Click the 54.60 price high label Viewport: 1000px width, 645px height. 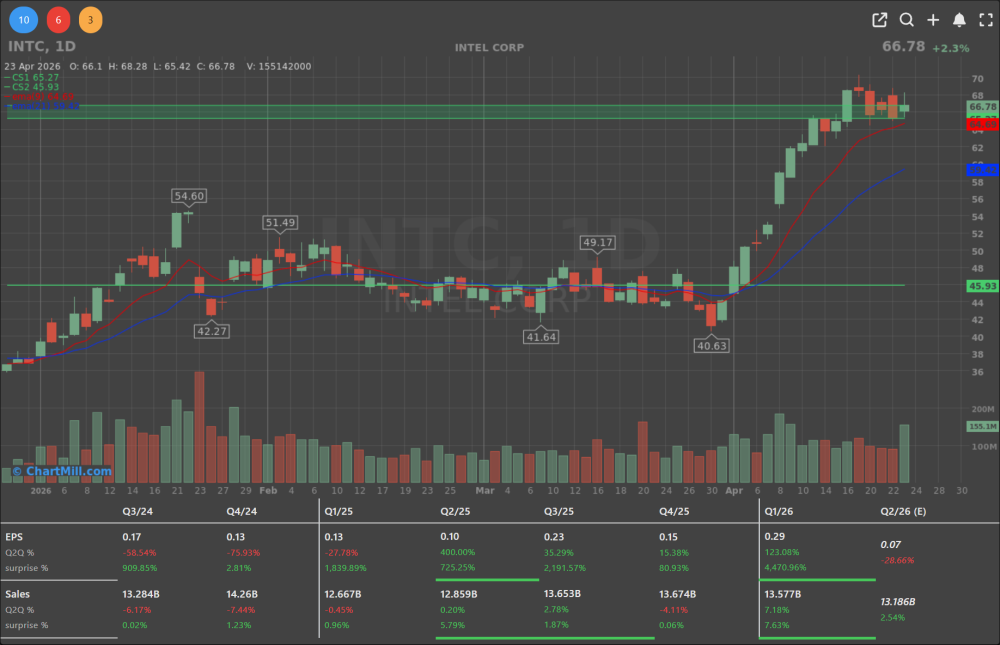(x=189, y=196)
